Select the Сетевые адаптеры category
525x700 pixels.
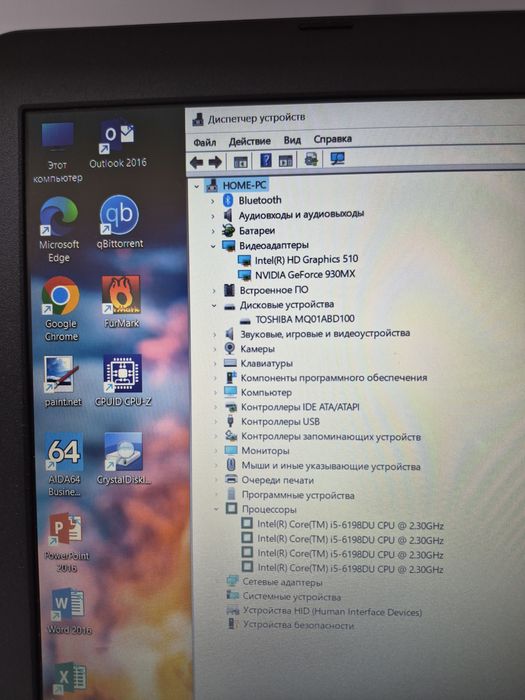[x=282, y=582]
